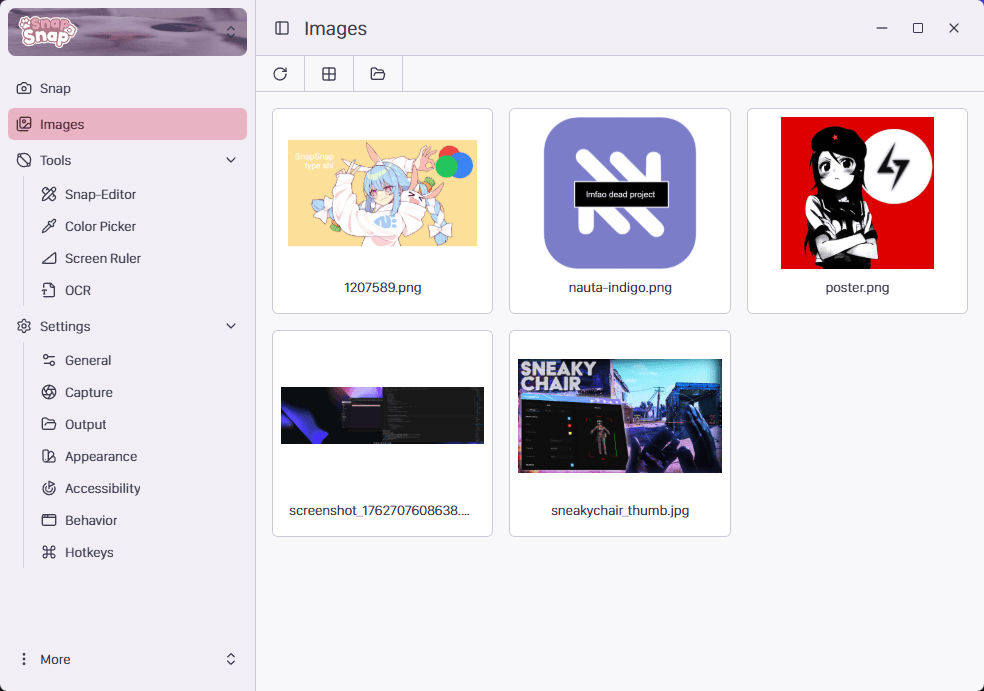Screen dimensions: 984x691
Task: Open the poster.png thumbnail
Action: (857, 194)
